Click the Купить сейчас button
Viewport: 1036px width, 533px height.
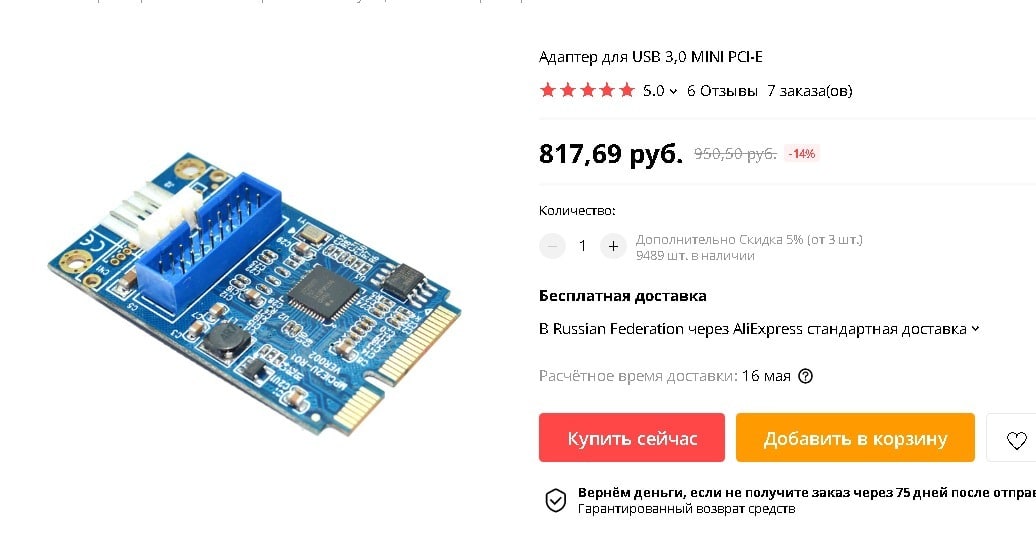pos(632,438)
